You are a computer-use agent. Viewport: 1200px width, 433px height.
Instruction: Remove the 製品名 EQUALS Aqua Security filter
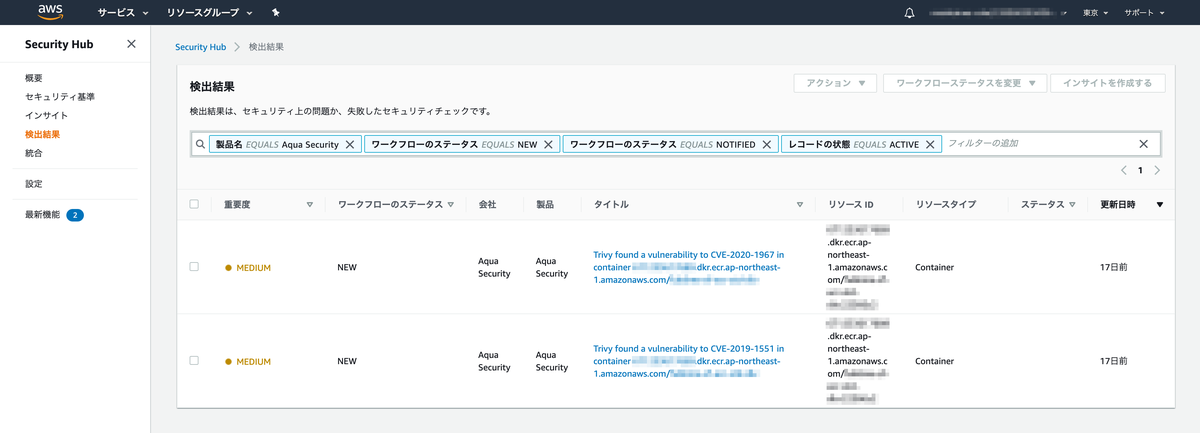350,144
